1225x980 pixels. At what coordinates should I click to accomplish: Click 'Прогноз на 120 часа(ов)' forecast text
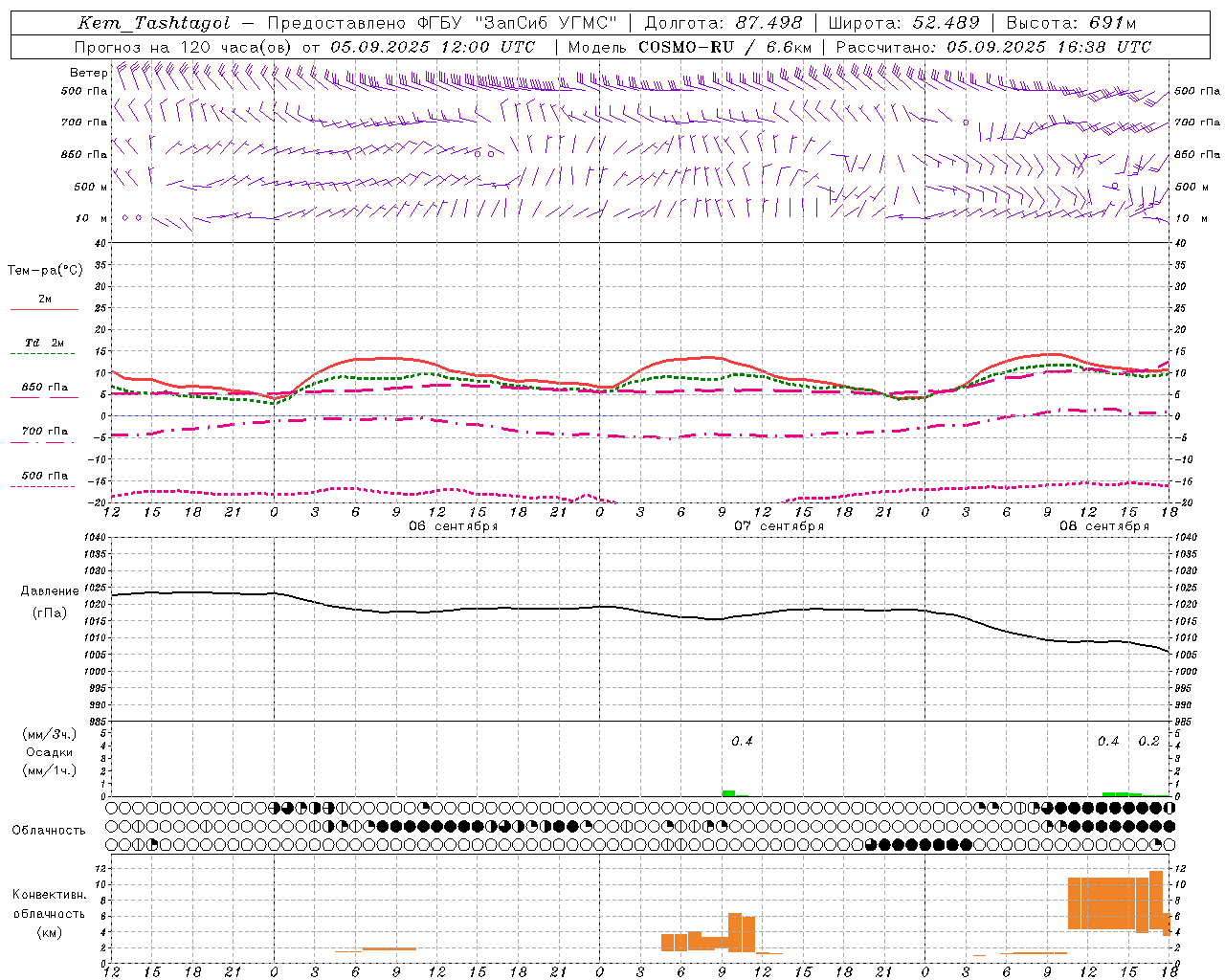(x=185, y=47)
